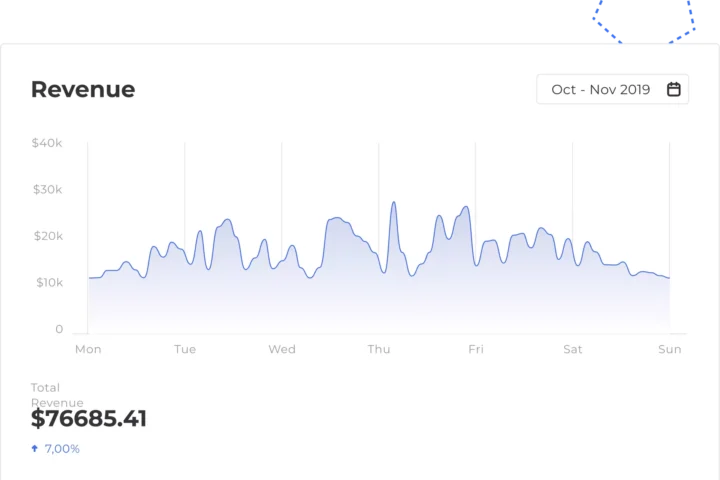This screenshot has width=720, height=480.
Task: Select the Fri axis label
Action: point(476,349)
